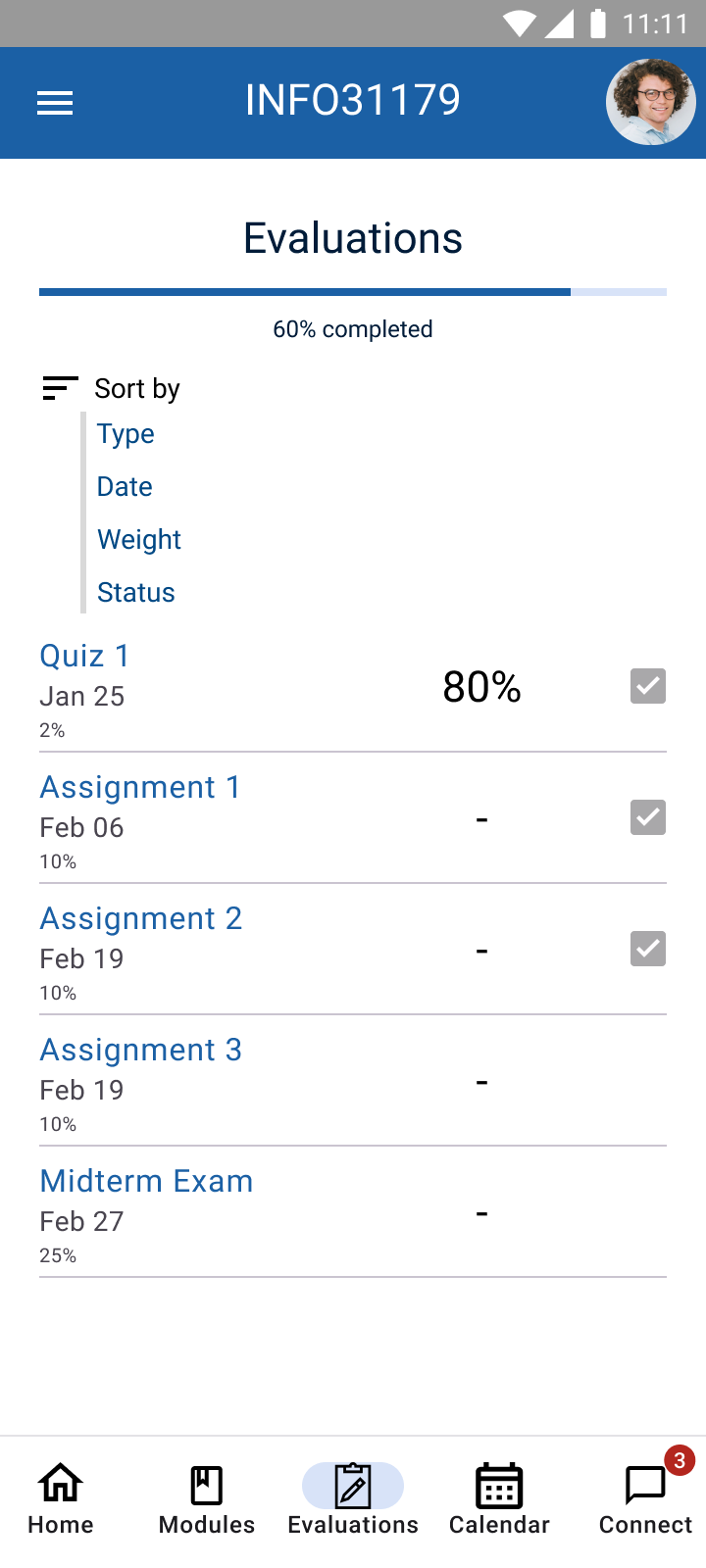Viewport: 706px width, 1568px height.
Task: Click the 60% completed progress bar
Action: coord(353,292)
